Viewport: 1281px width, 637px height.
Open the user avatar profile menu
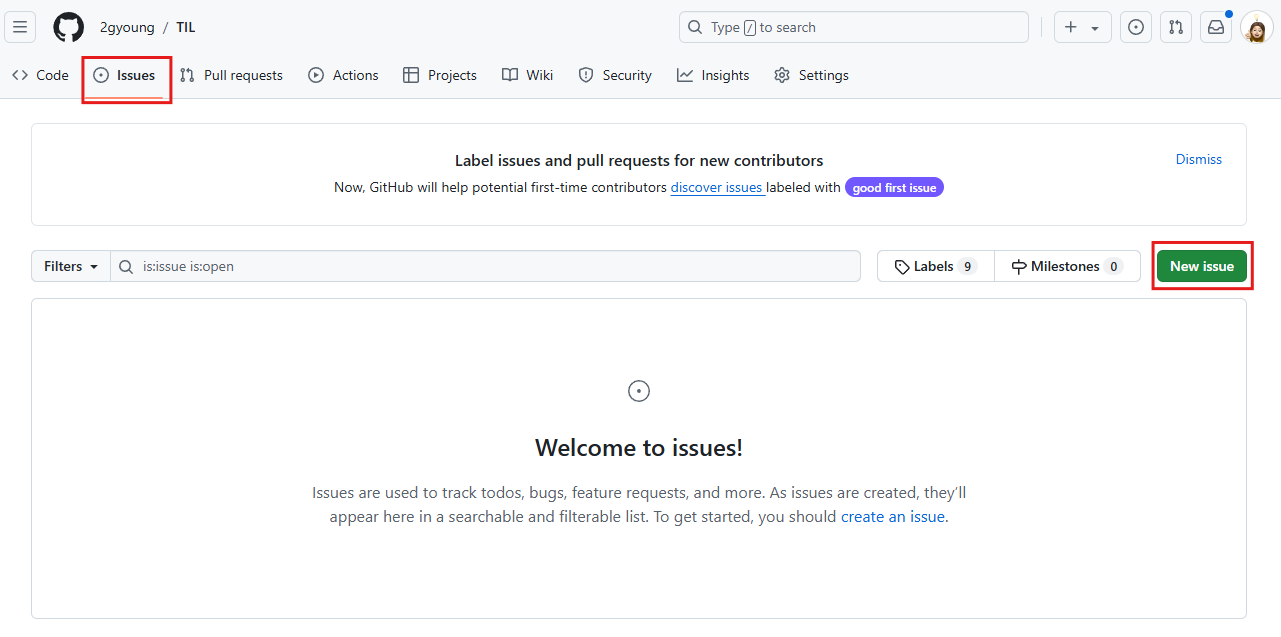point(1256,27)
